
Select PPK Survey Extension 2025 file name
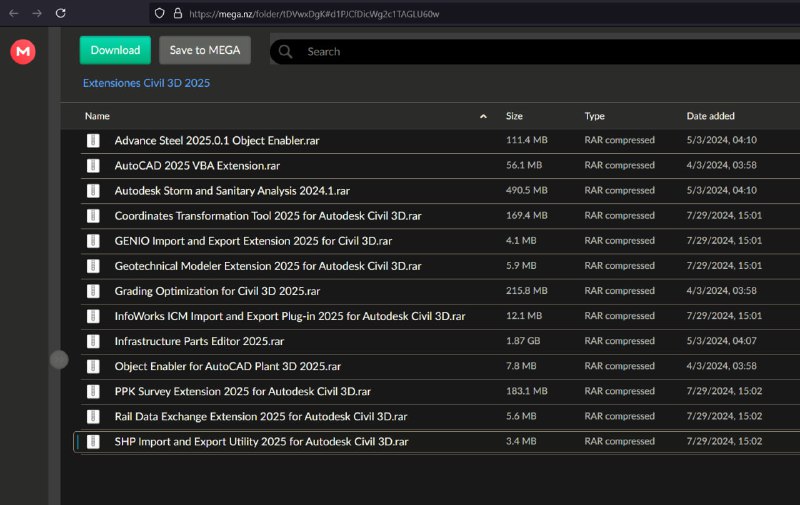coord(242,391)
